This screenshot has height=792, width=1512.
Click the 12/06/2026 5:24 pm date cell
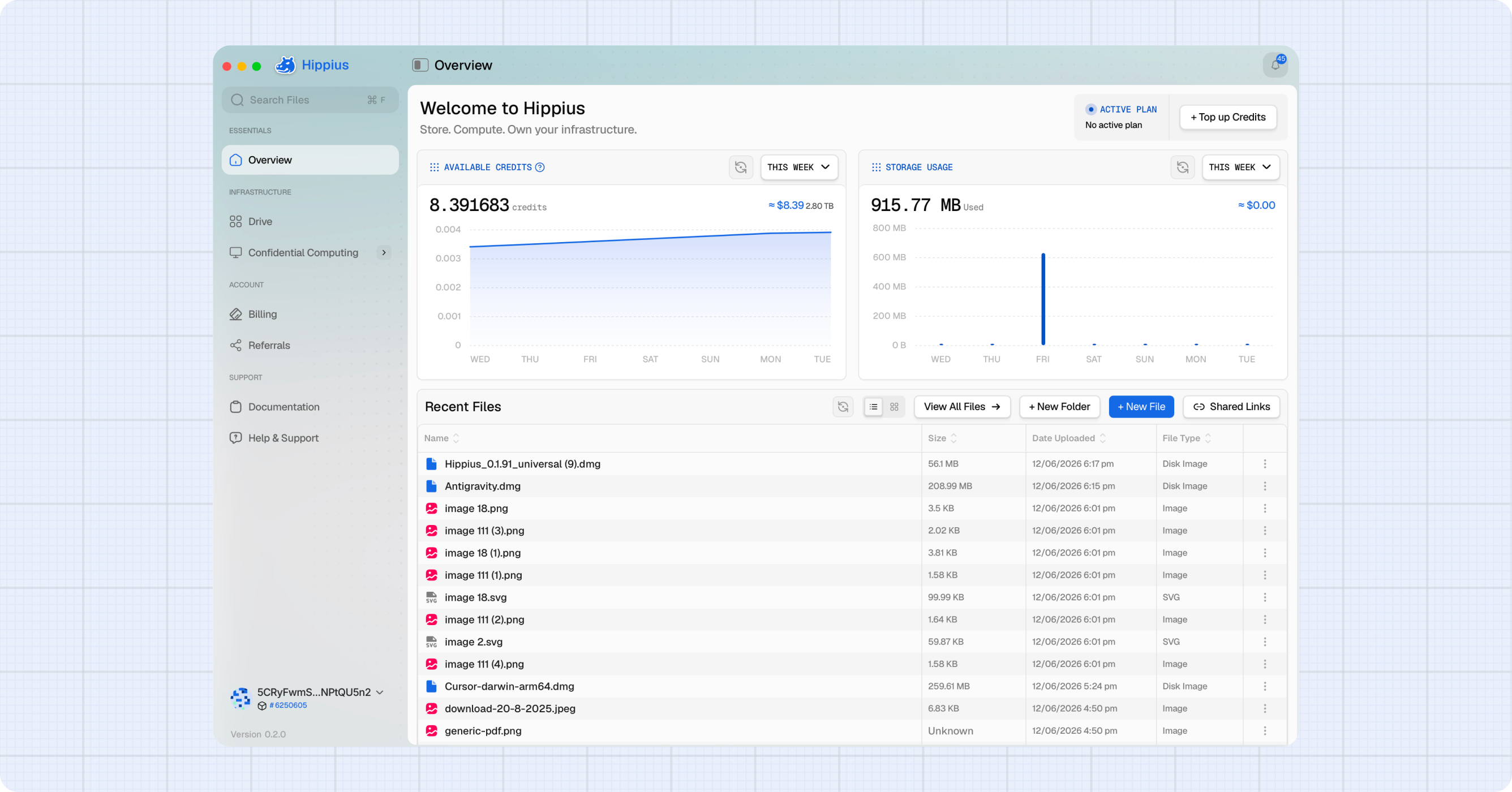[x=1074, y=686]
